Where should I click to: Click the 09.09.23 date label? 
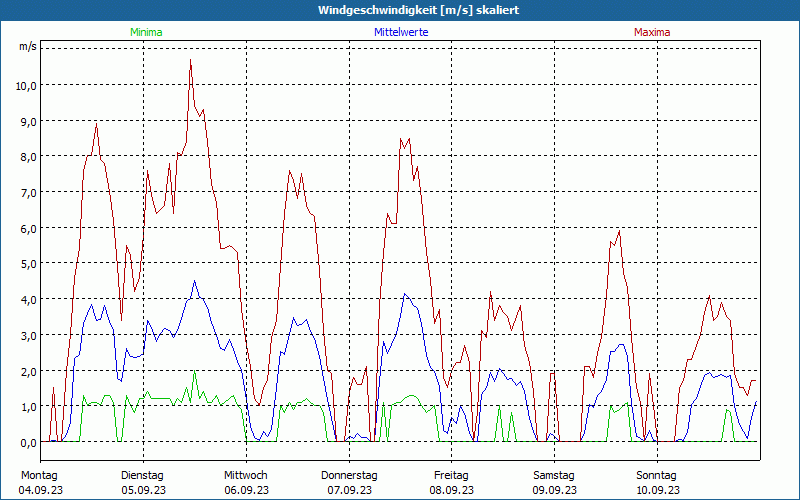point(555,490)
